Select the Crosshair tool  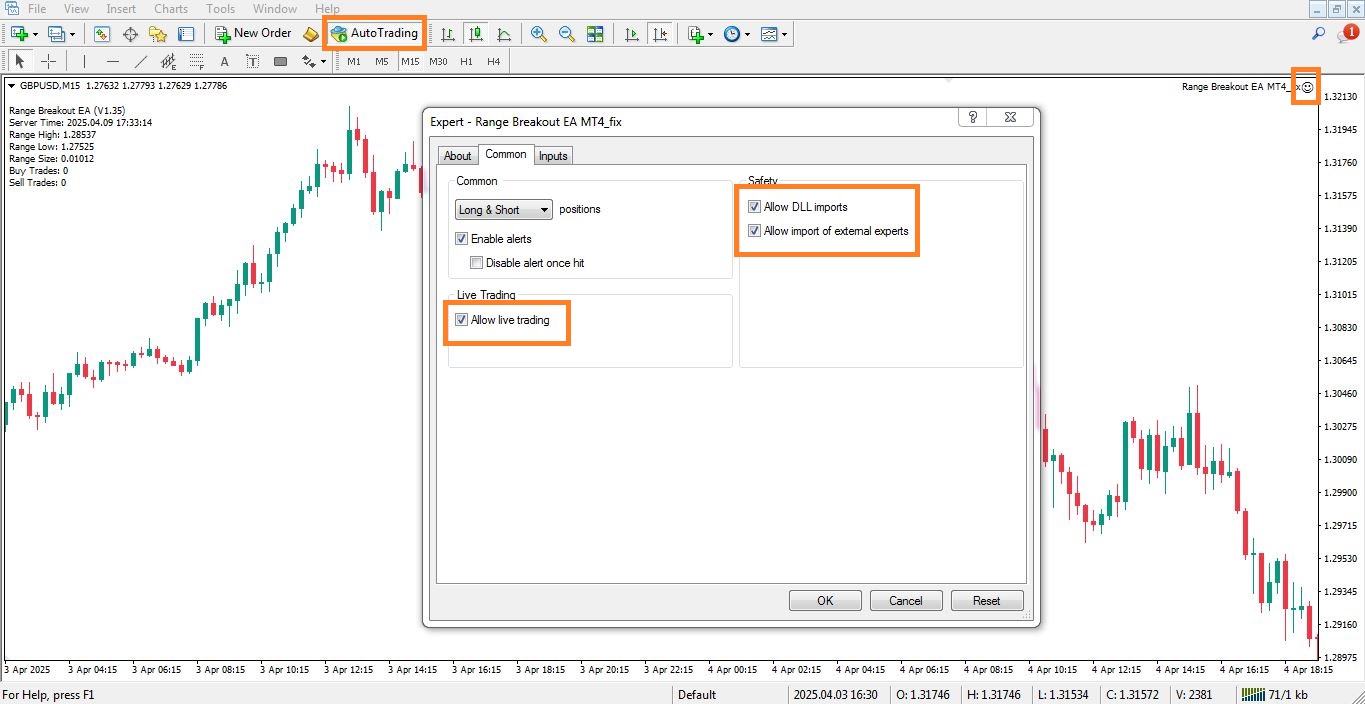[48, 60]
